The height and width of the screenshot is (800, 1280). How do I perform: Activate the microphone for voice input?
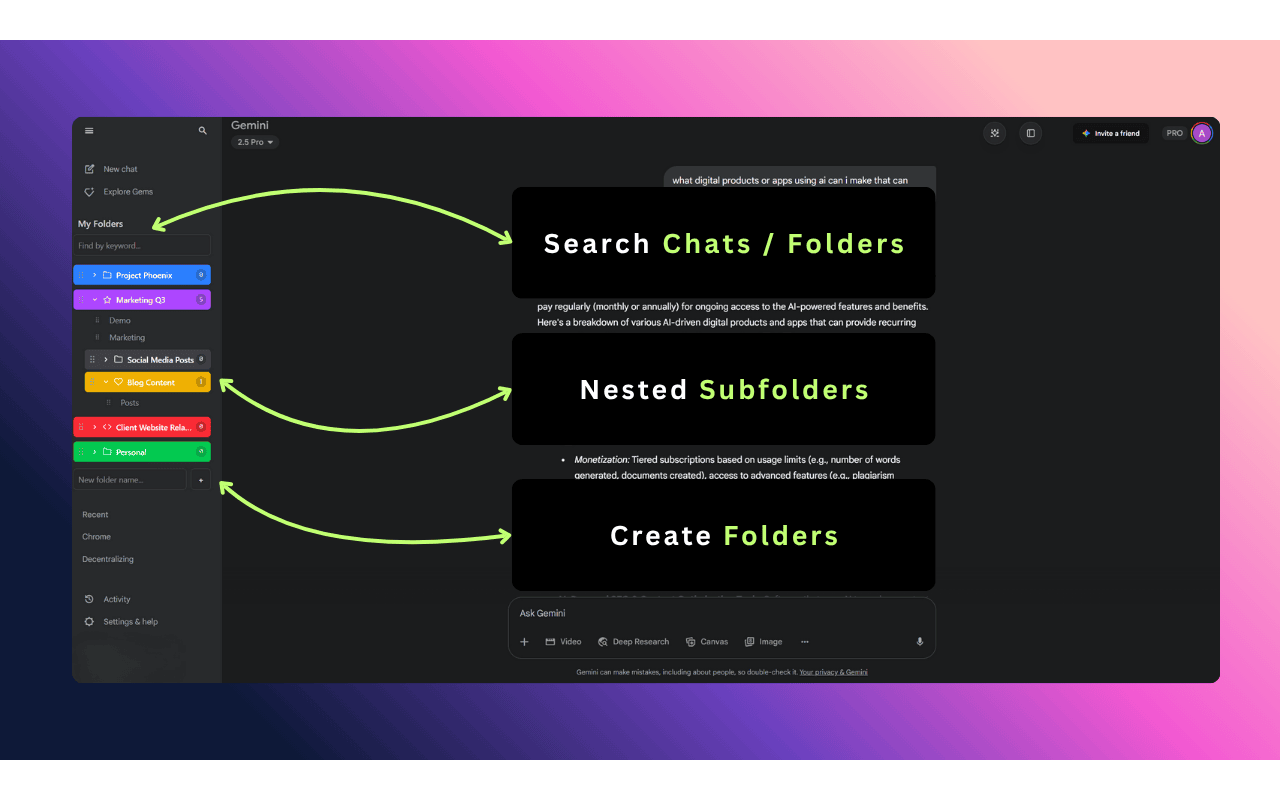coord(919,641)
